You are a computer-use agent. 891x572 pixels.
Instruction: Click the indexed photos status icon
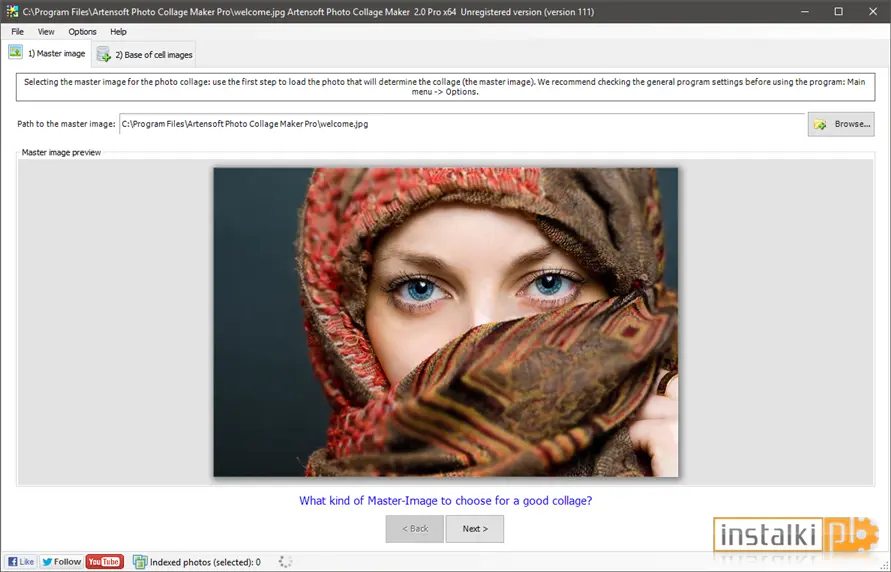tap(140, 562)
